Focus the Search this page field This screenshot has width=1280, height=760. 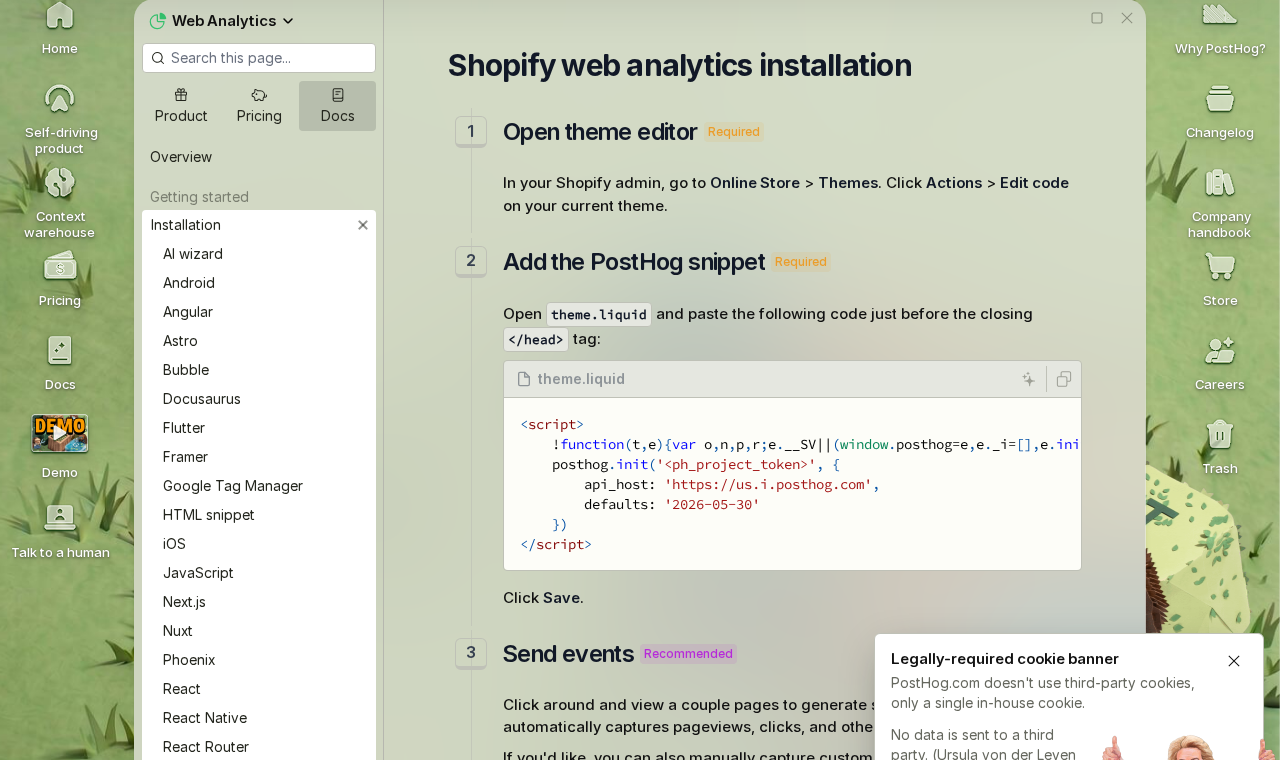[x=259, y=58]
